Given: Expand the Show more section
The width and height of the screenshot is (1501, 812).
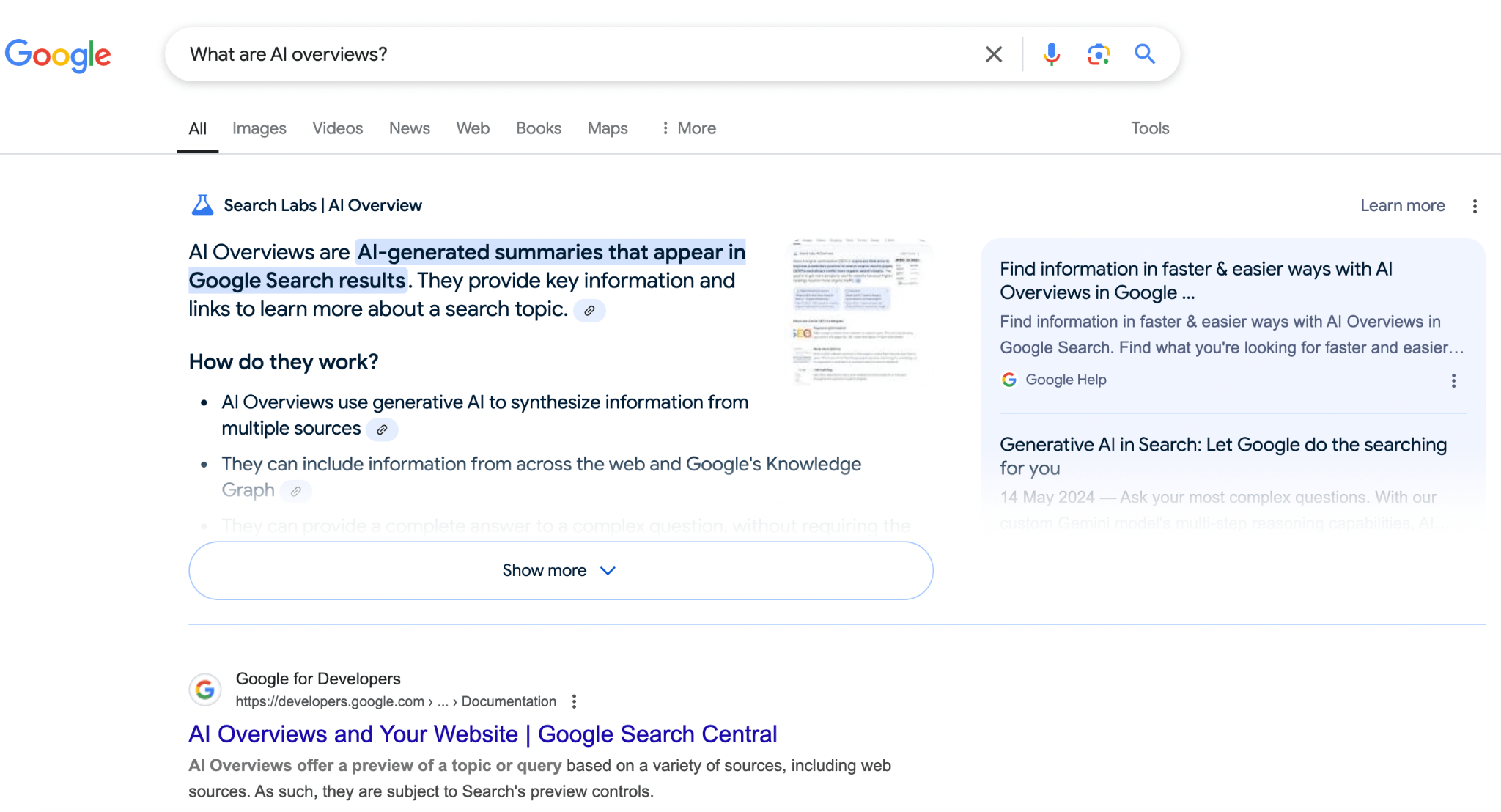Looking at the screenshot, I should (x=560, y=570).
